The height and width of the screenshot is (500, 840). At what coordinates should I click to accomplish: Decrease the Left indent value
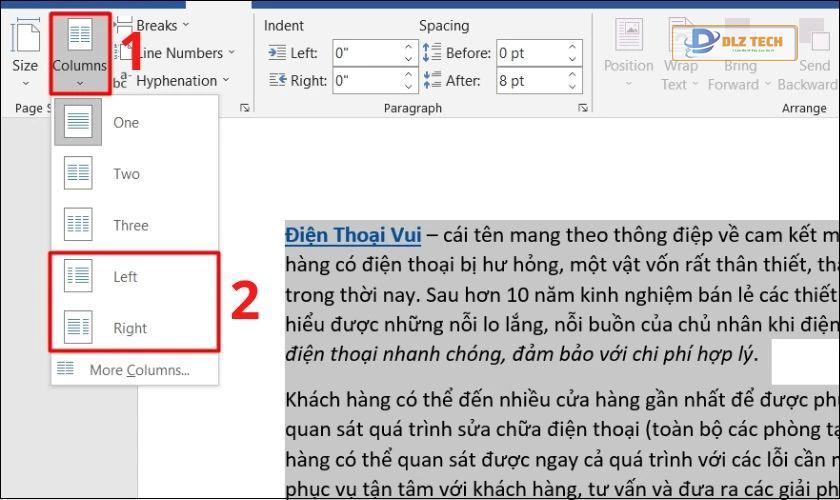[409, 59]
